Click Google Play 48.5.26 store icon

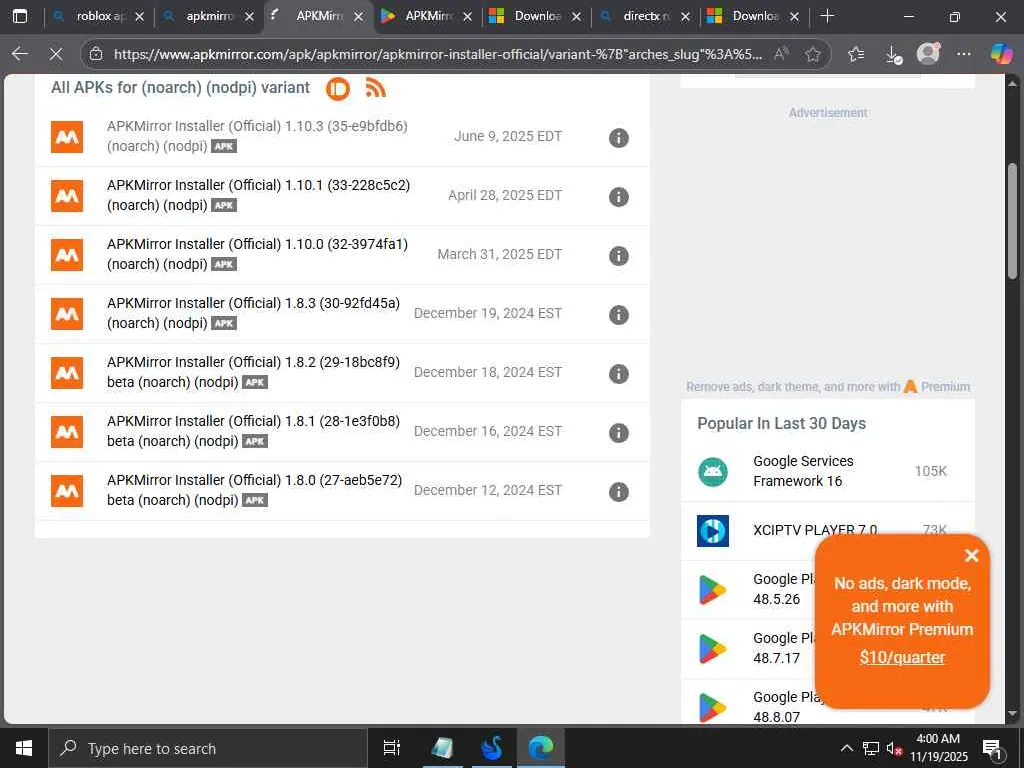coord(712,590)
